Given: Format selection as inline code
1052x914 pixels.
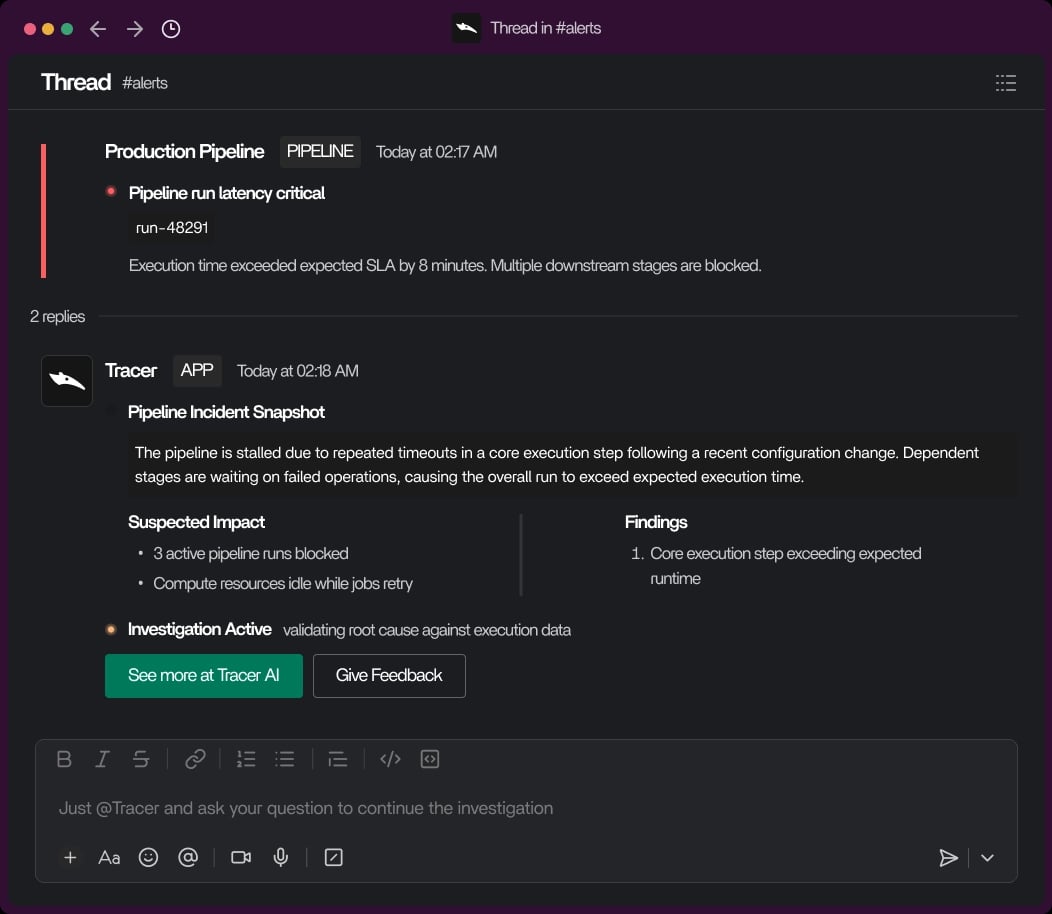Looking at the screenshot, I should click(390, 759).
